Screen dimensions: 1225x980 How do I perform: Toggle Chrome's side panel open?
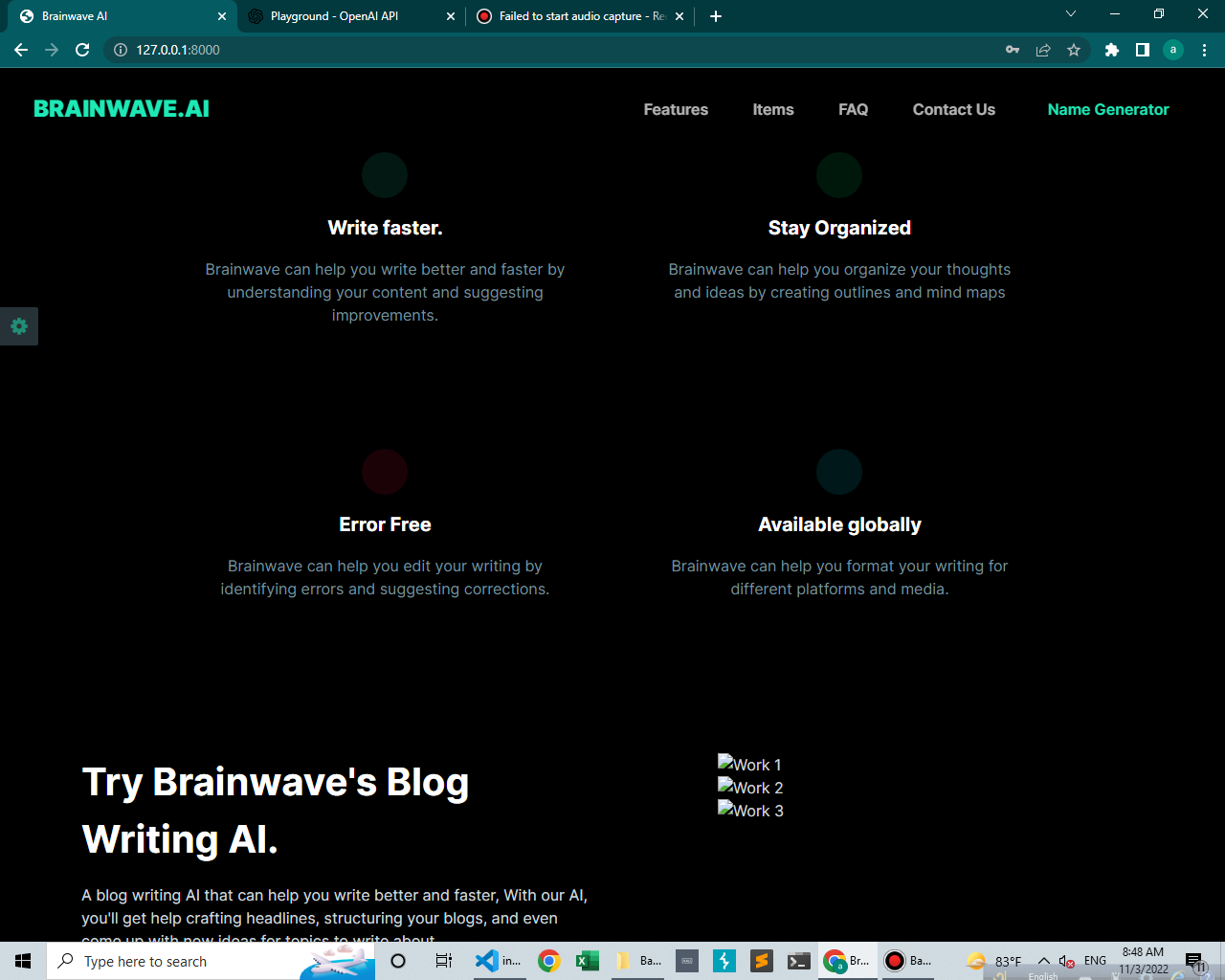click(1142, 50)
